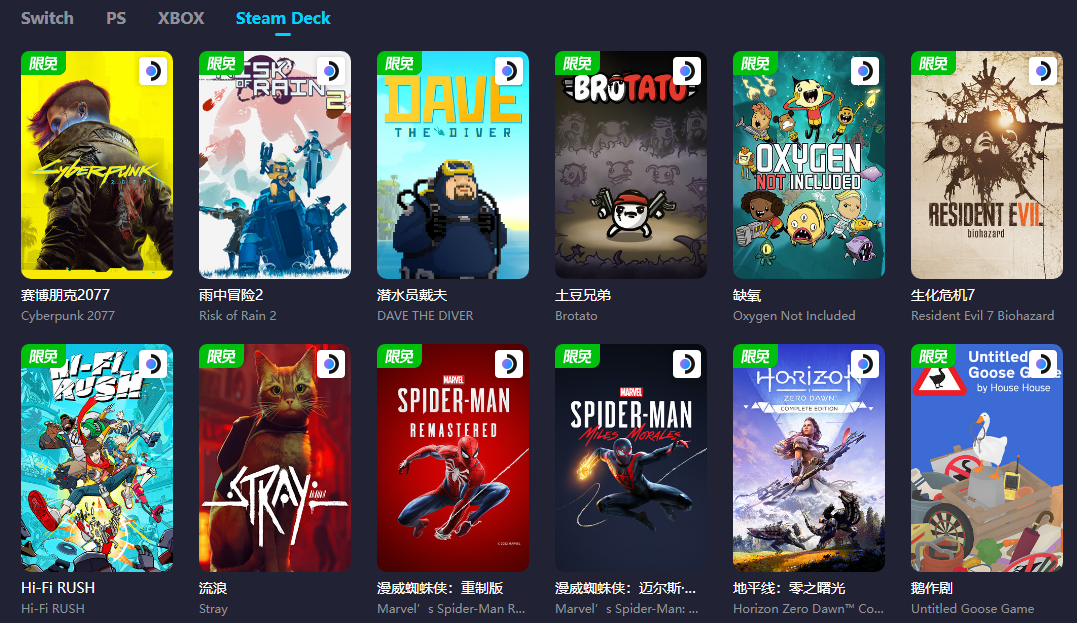Click Steam Deck badge on Resident Evil 7

pos(1043,71)
